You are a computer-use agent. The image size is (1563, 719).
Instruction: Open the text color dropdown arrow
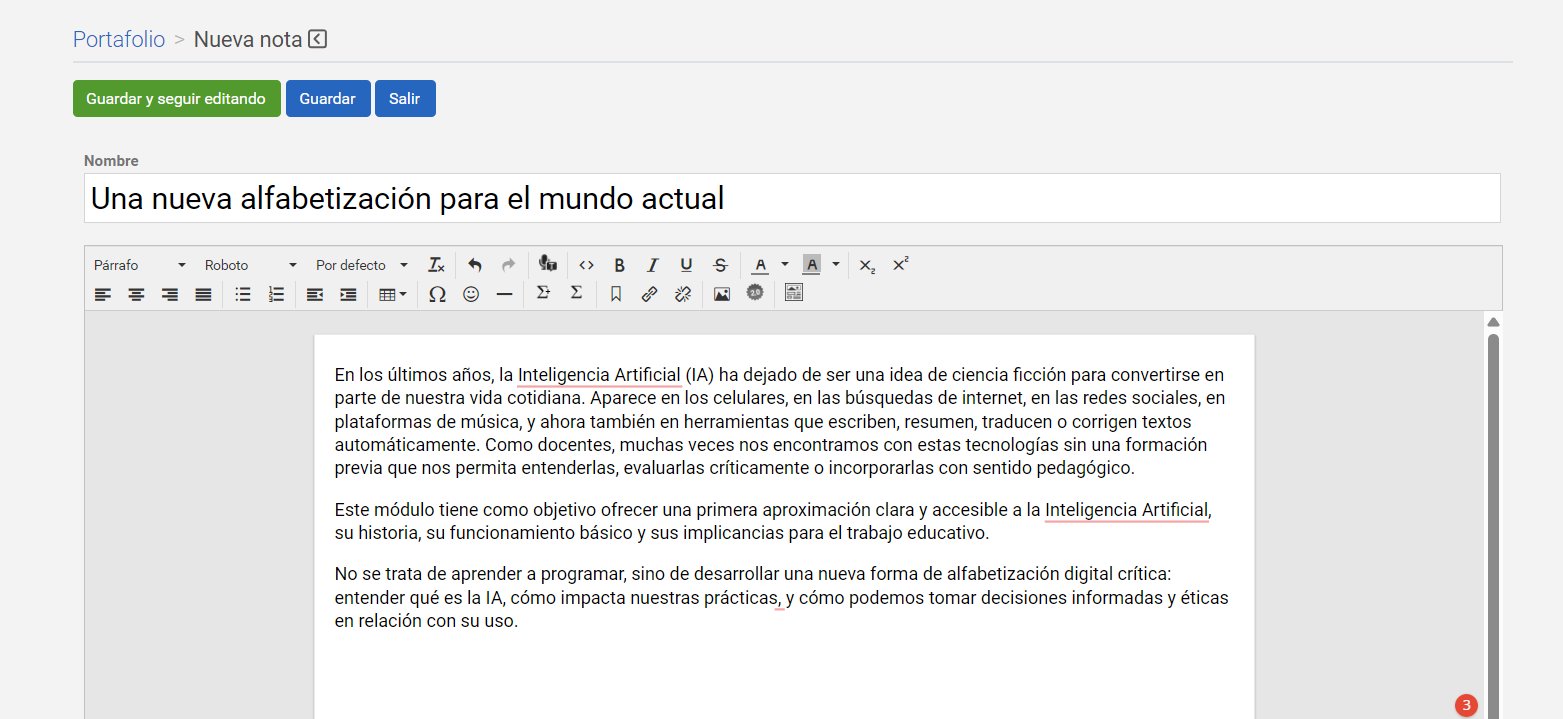click(785, 265)
